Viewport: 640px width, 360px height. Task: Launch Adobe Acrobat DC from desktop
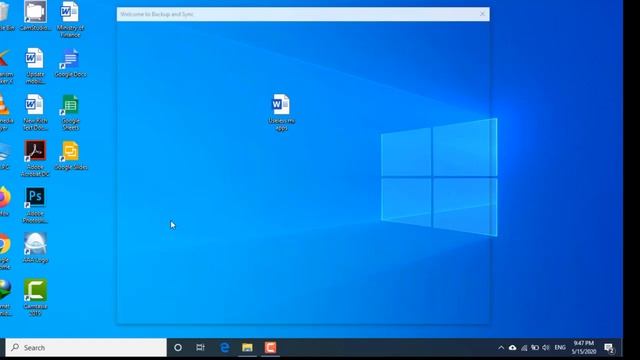tap(35, 158)
